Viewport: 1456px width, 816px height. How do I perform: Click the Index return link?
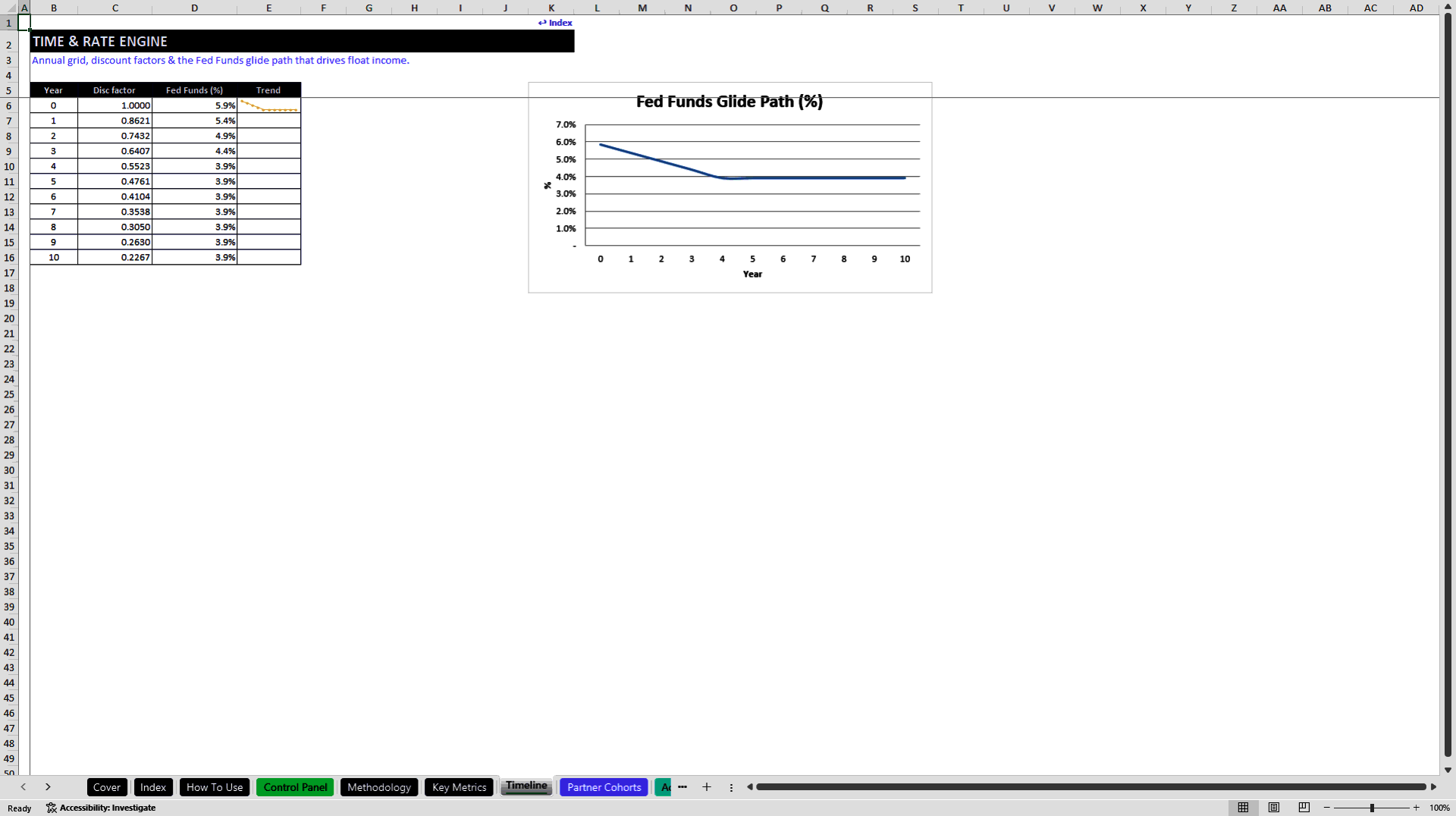tap(555, 23)
